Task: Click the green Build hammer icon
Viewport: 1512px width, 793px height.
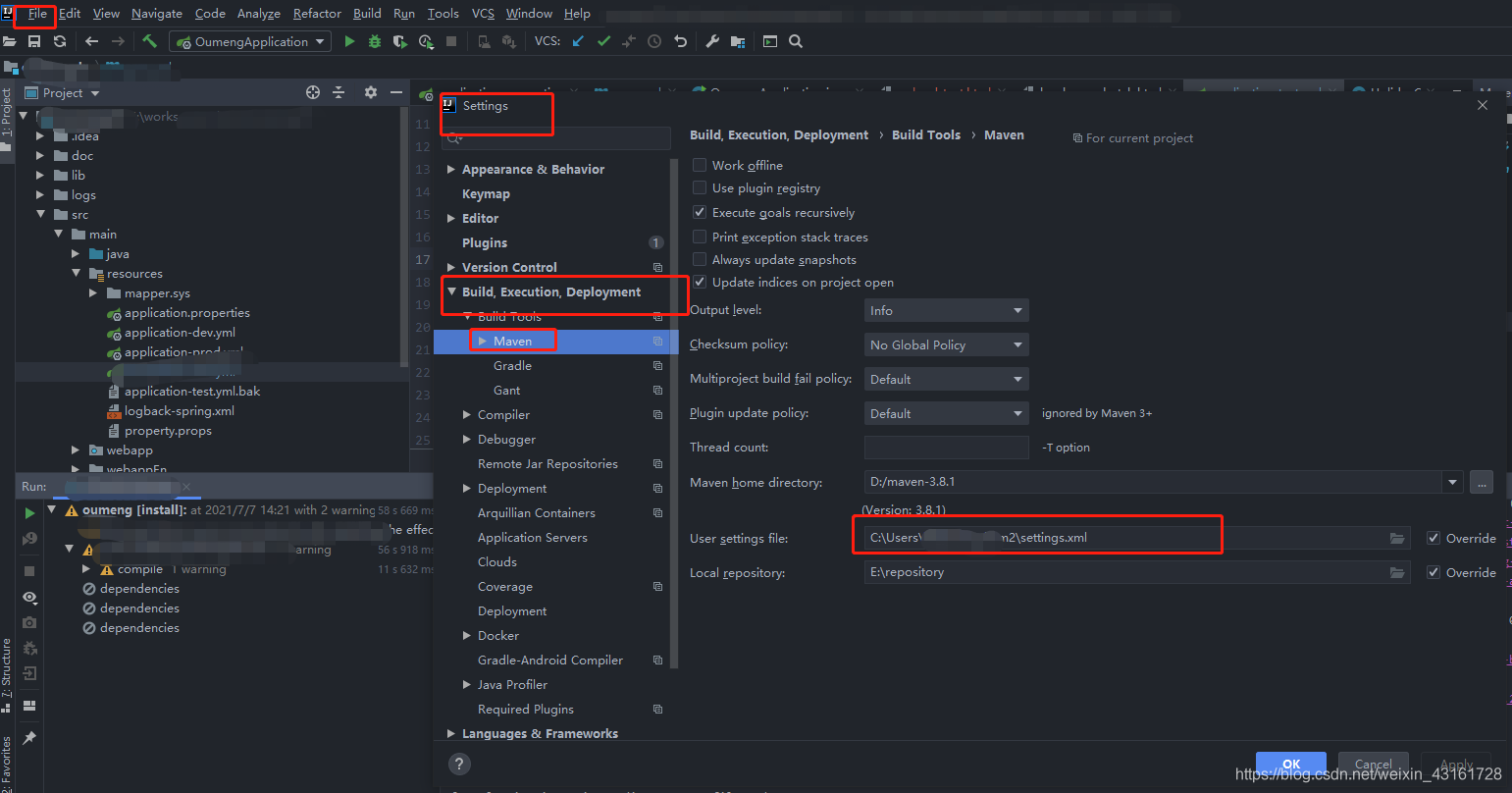Action: [x=149, y=41]
